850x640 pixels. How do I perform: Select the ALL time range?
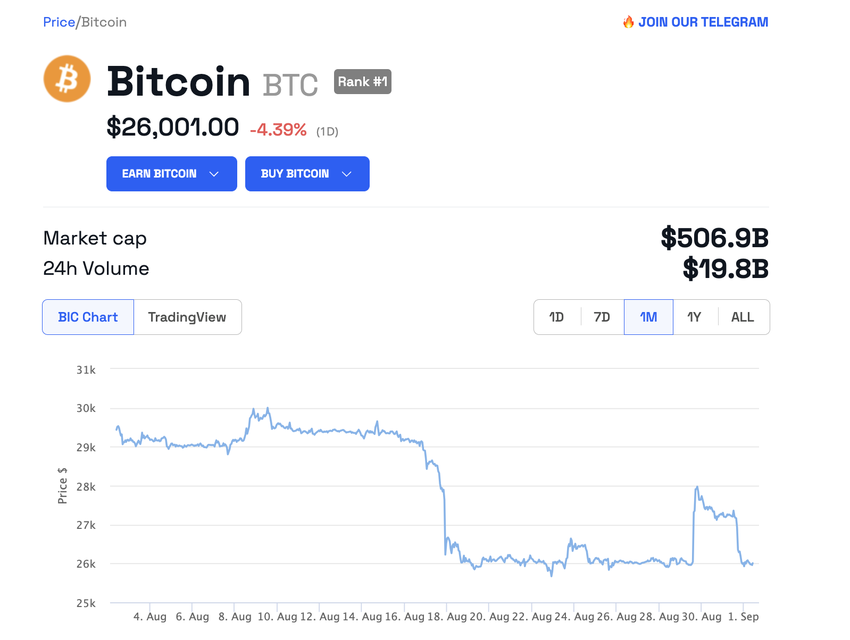click(x=742, y=316)
